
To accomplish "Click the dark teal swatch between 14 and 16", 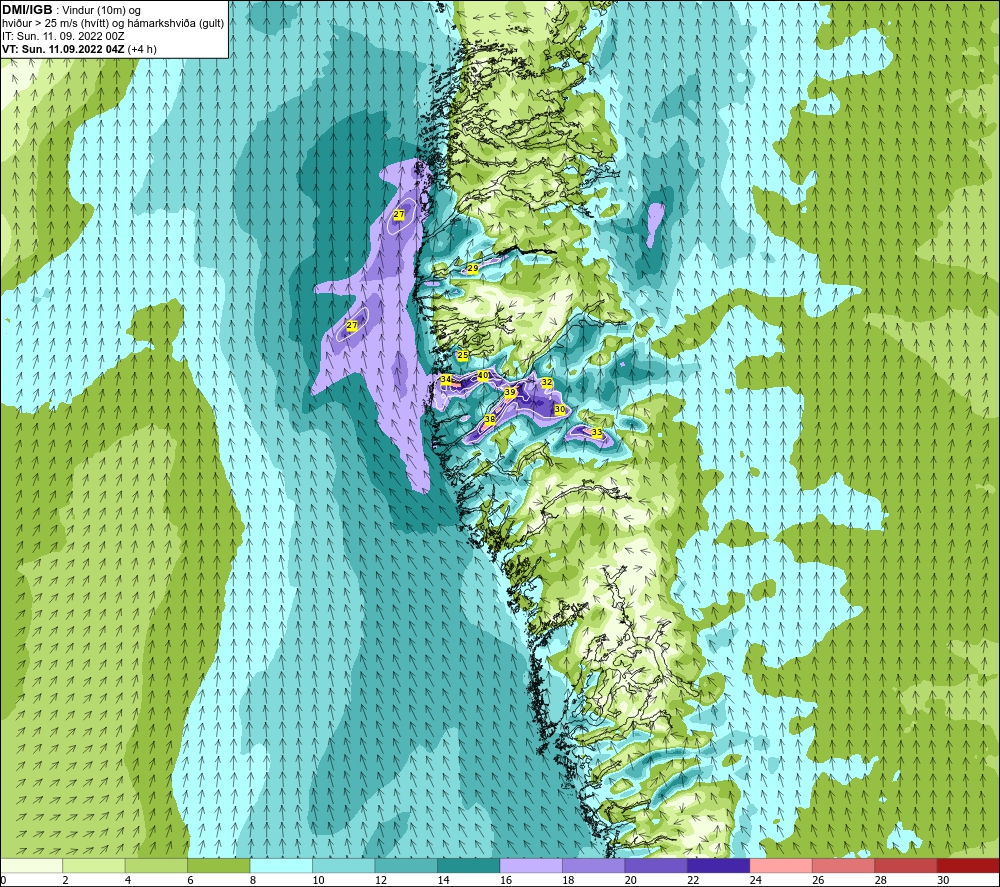I will tap(469, 865).
